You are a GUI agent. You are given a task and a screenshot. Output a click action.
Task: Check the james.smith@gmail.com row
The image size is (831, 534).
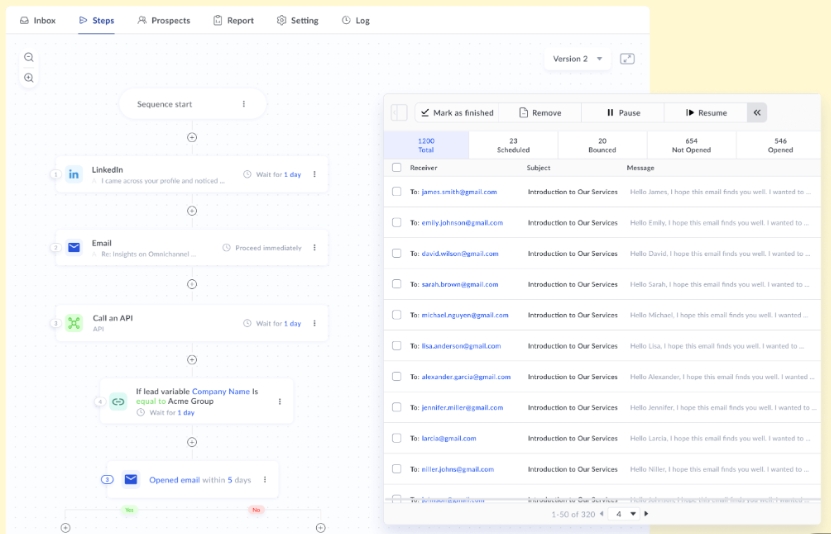396,191
